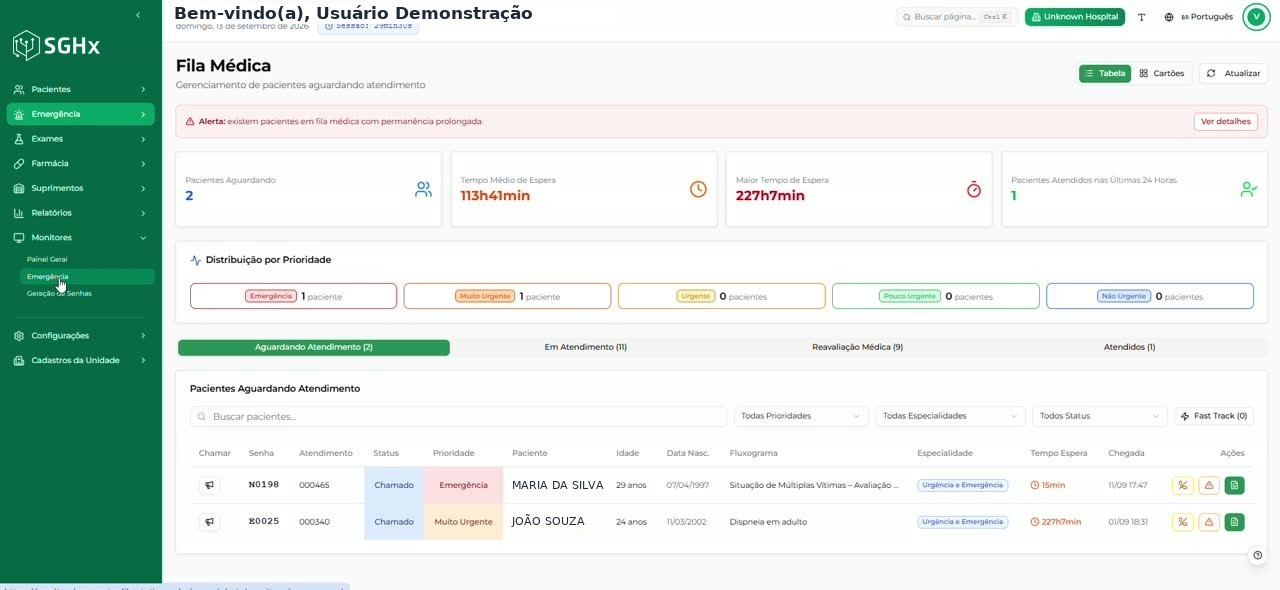Expand Cadastros da Unidade chevron

(x=143, y=360)
